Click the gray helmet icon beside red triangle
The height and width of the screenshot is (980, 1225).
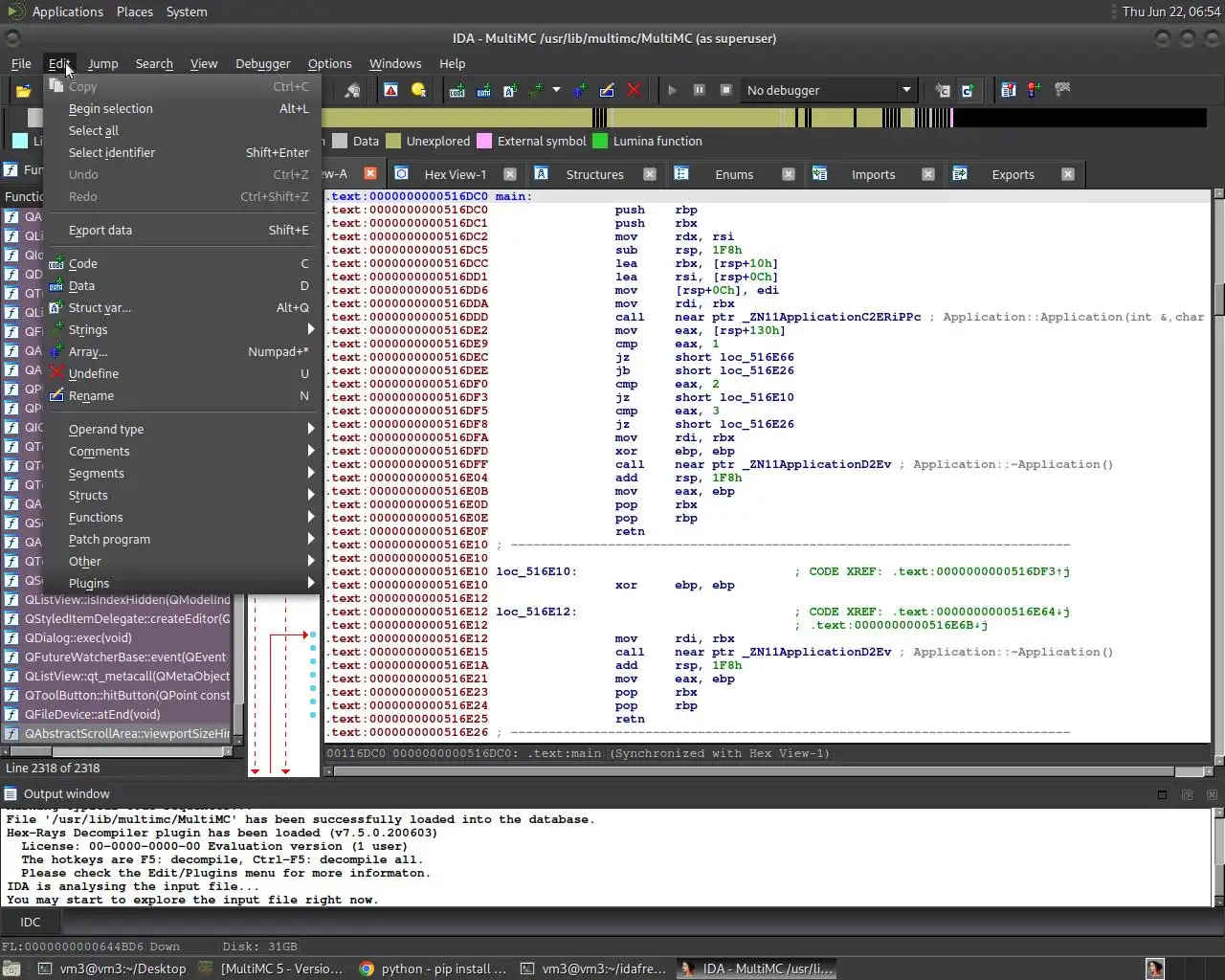353,90
